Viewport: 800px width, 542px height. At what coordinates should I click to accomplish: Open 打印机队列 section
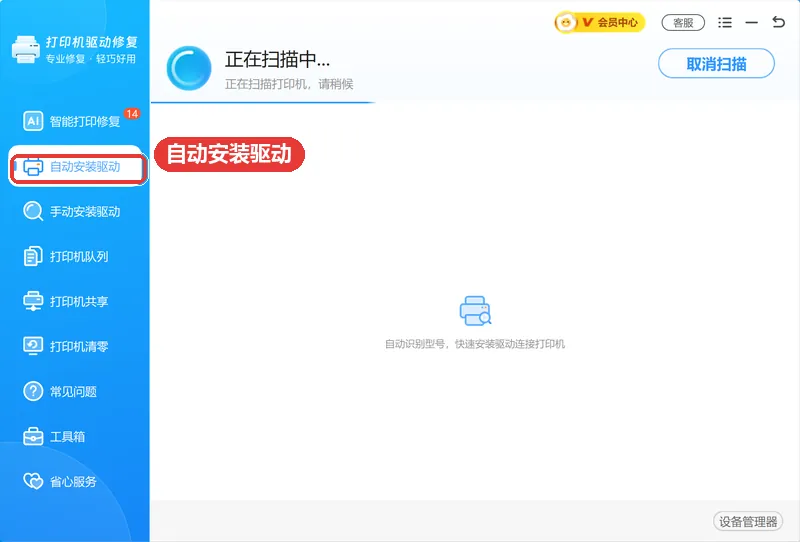click(77, 256)
